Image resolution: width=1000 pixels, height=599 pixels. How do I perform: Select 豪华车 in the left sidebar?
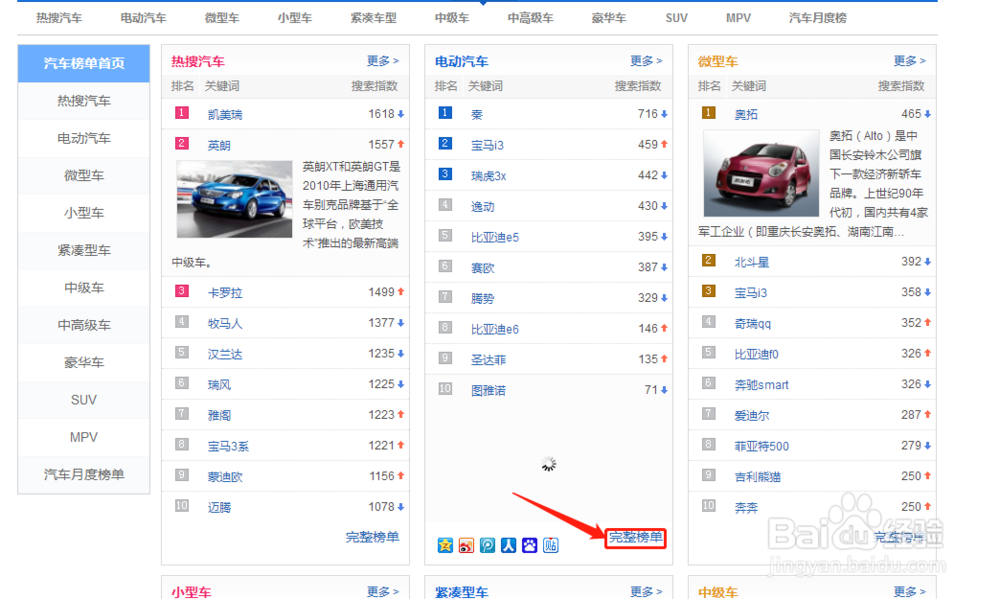tap(84, 362)
